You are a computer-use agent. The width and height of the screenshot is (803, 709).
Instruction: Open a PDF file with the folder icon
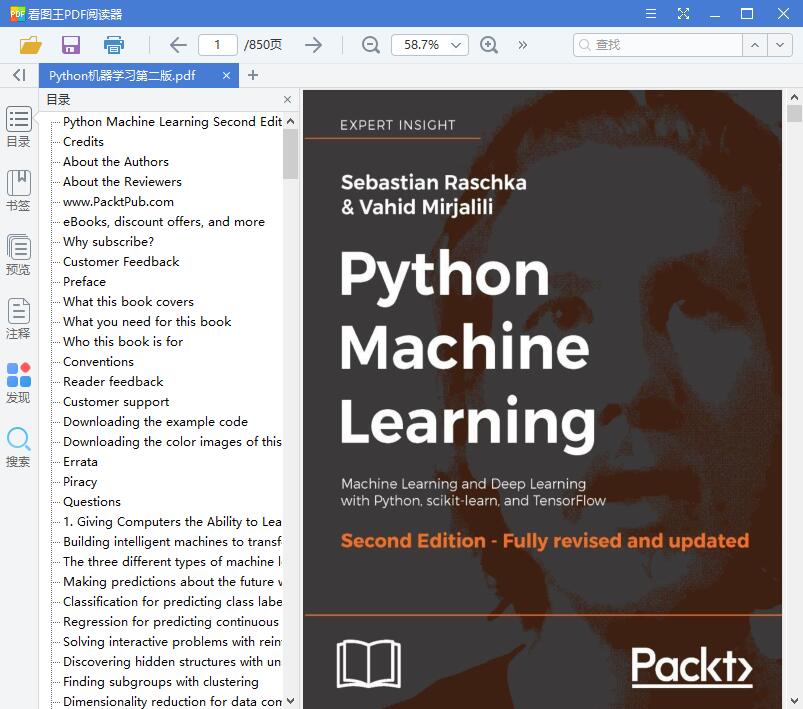click(30, 44)
